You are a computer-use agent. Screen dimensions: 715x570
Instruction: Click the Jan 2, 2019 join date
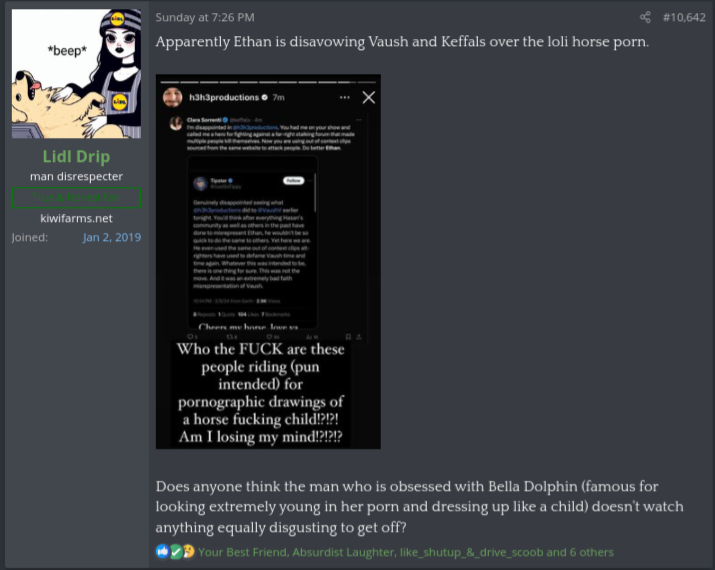pyautogui.click(x=112, y=238)
